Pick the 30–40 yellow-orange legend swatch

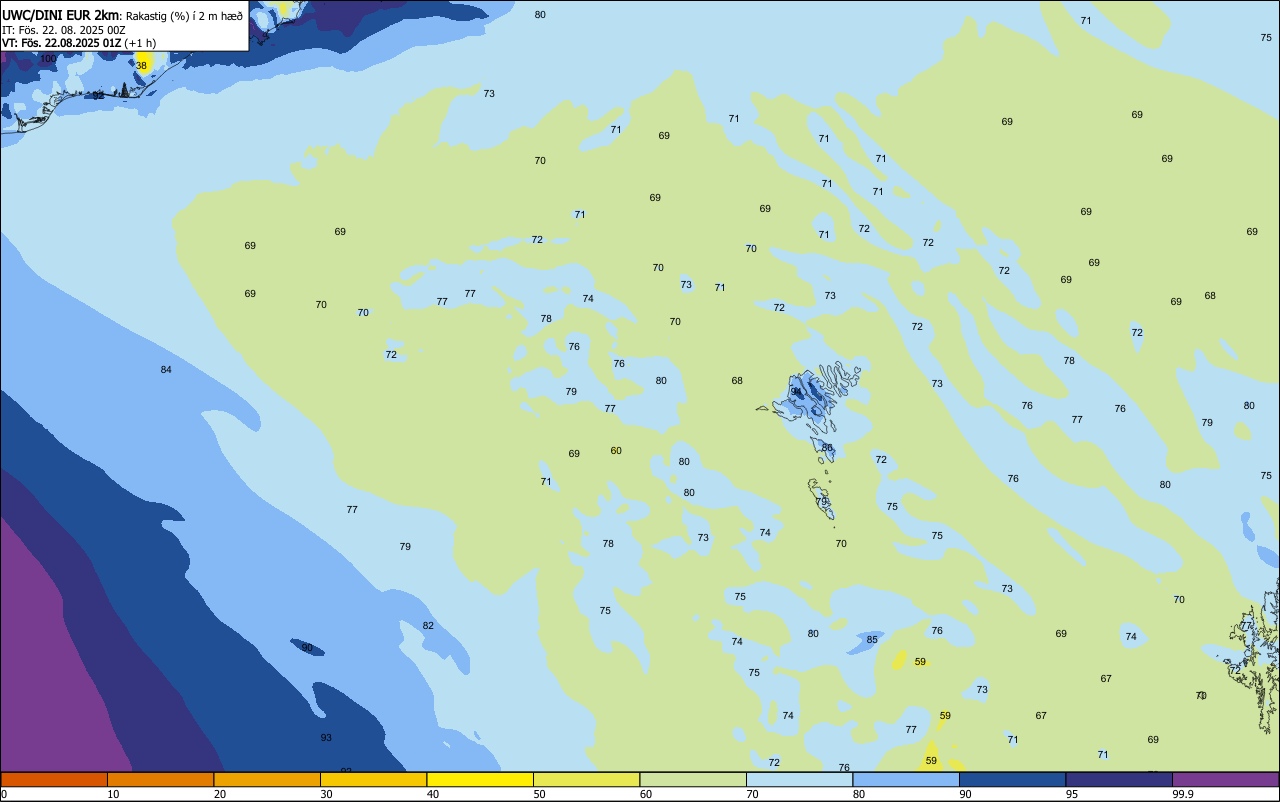click(x=373, y=779)
